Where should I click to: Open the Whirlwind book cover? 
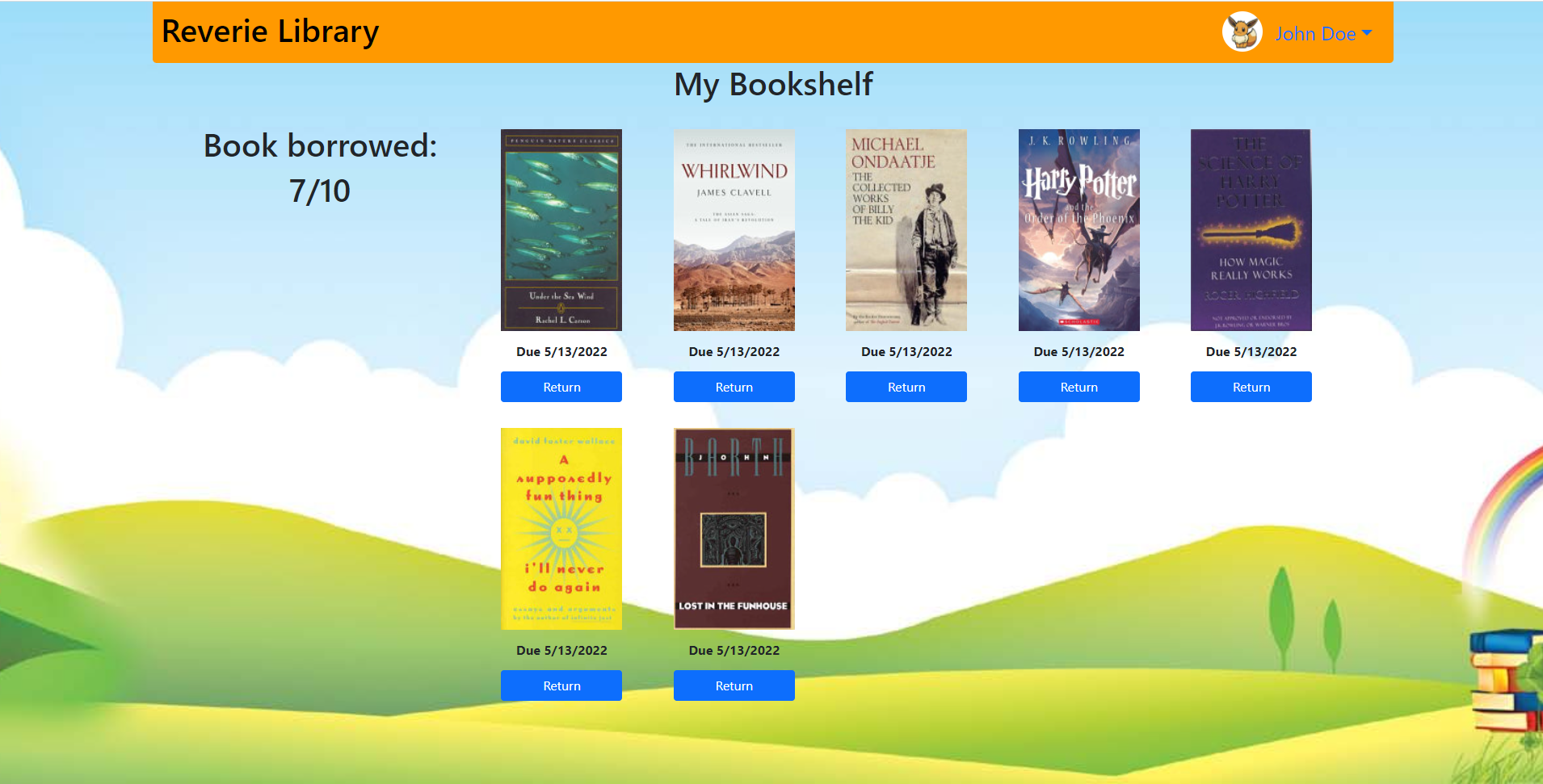click(734, 230)
